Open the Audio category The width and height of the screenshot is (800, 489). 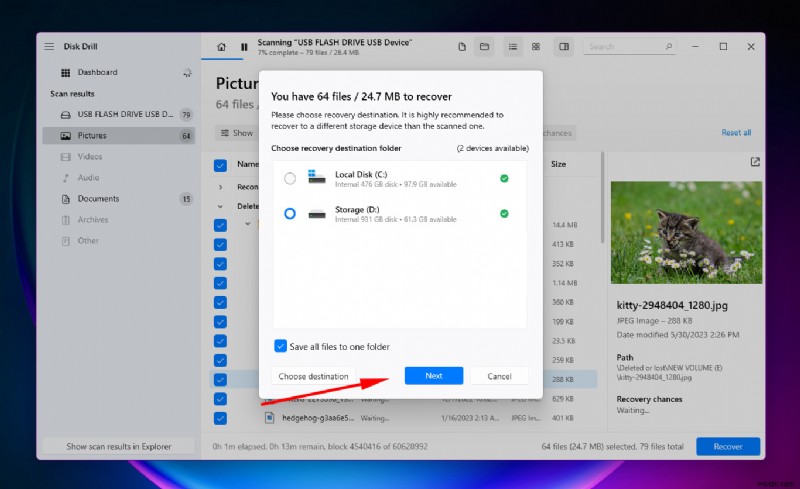click(119, 178)
